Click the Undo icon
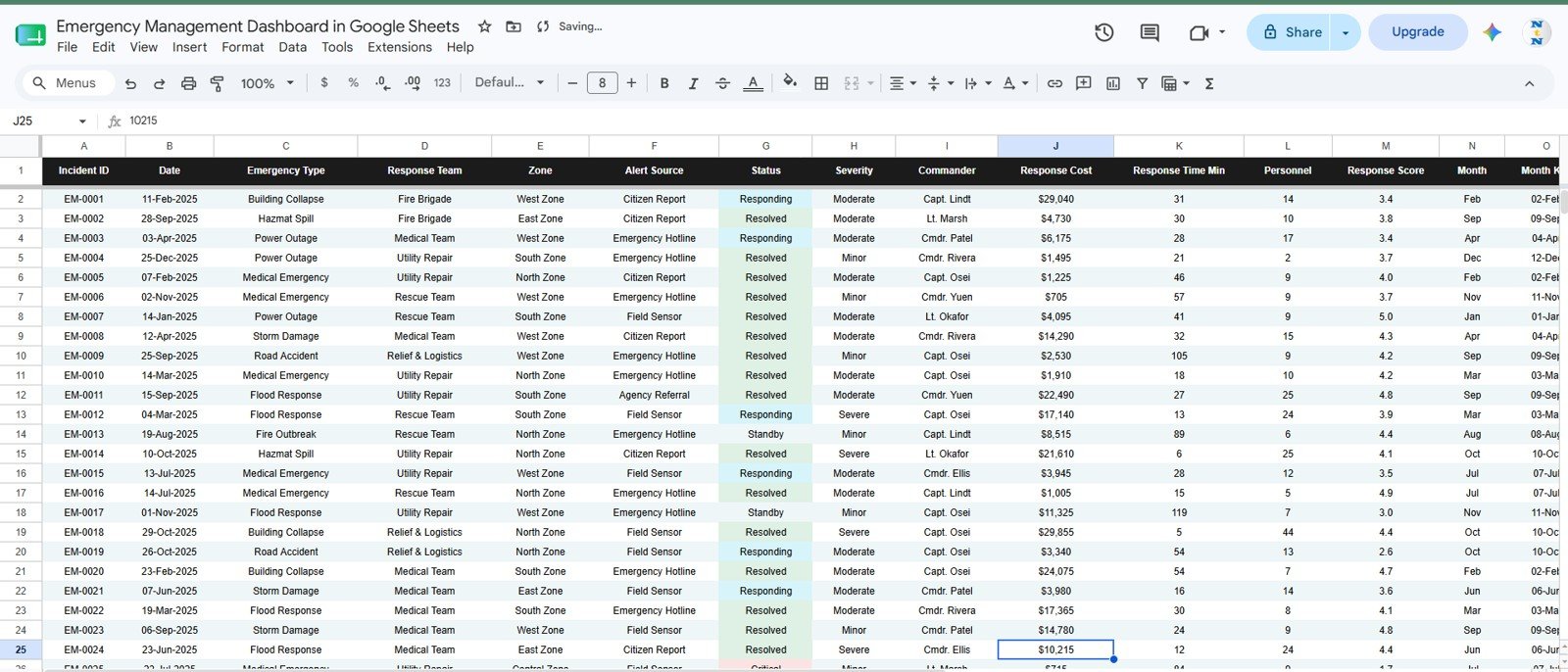Viewport: 1568px width, 672px height. 130,83
